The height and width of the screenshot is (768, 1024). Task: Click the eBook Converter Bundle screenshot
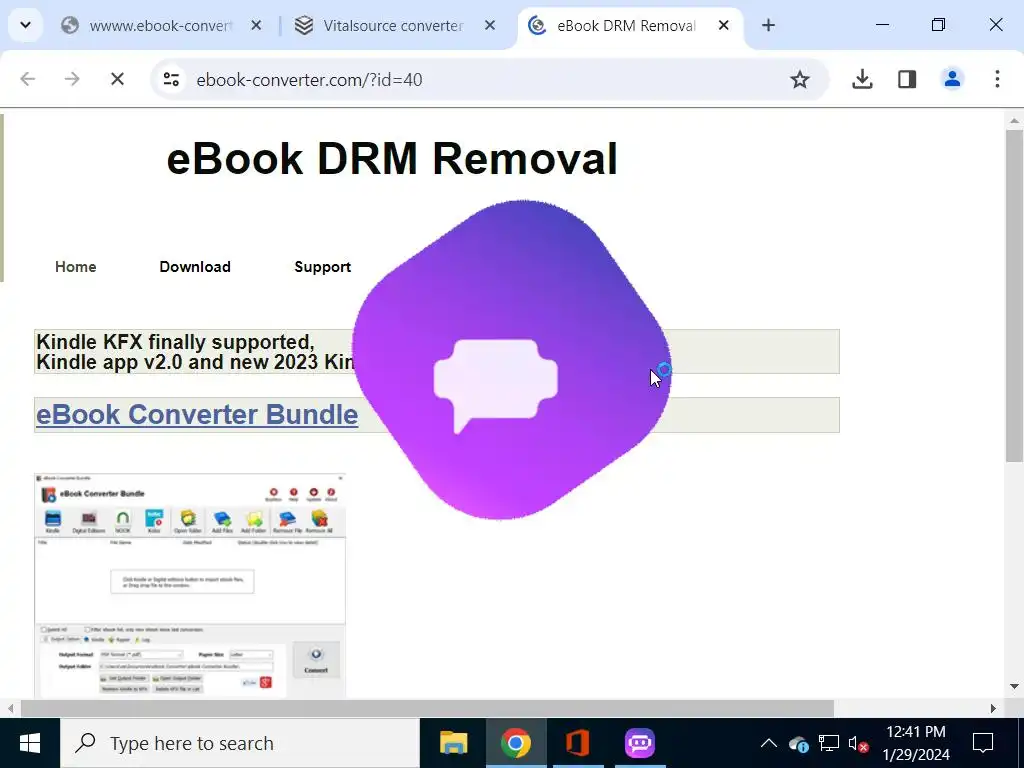pos(190,586)
